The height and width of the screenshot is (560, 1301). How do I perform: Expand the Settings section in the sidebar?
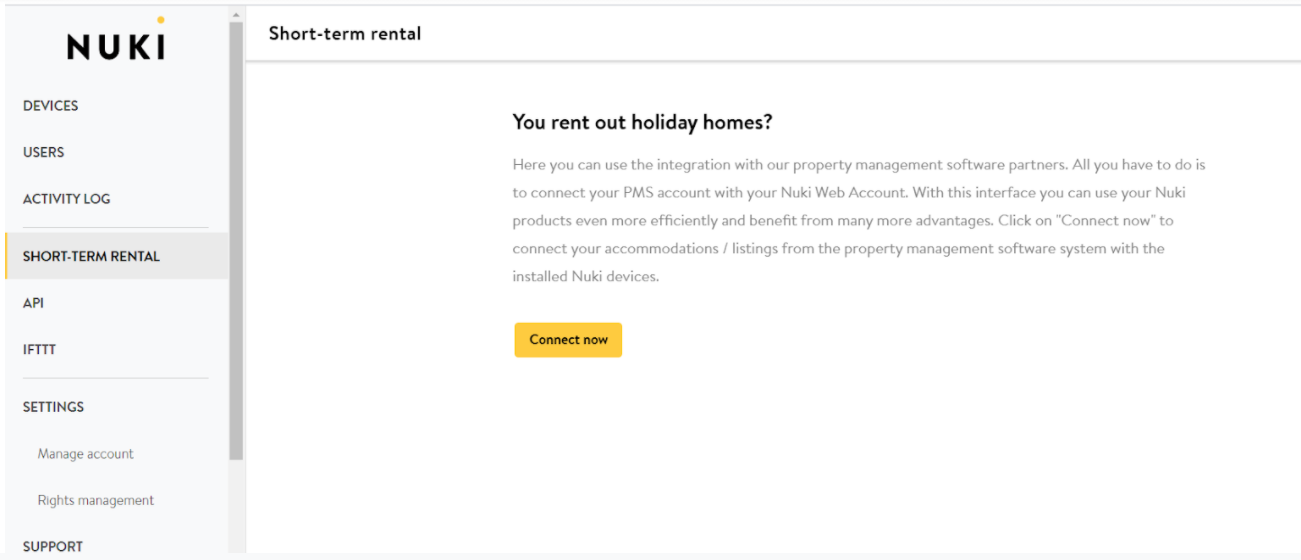[x=53, y=407]
